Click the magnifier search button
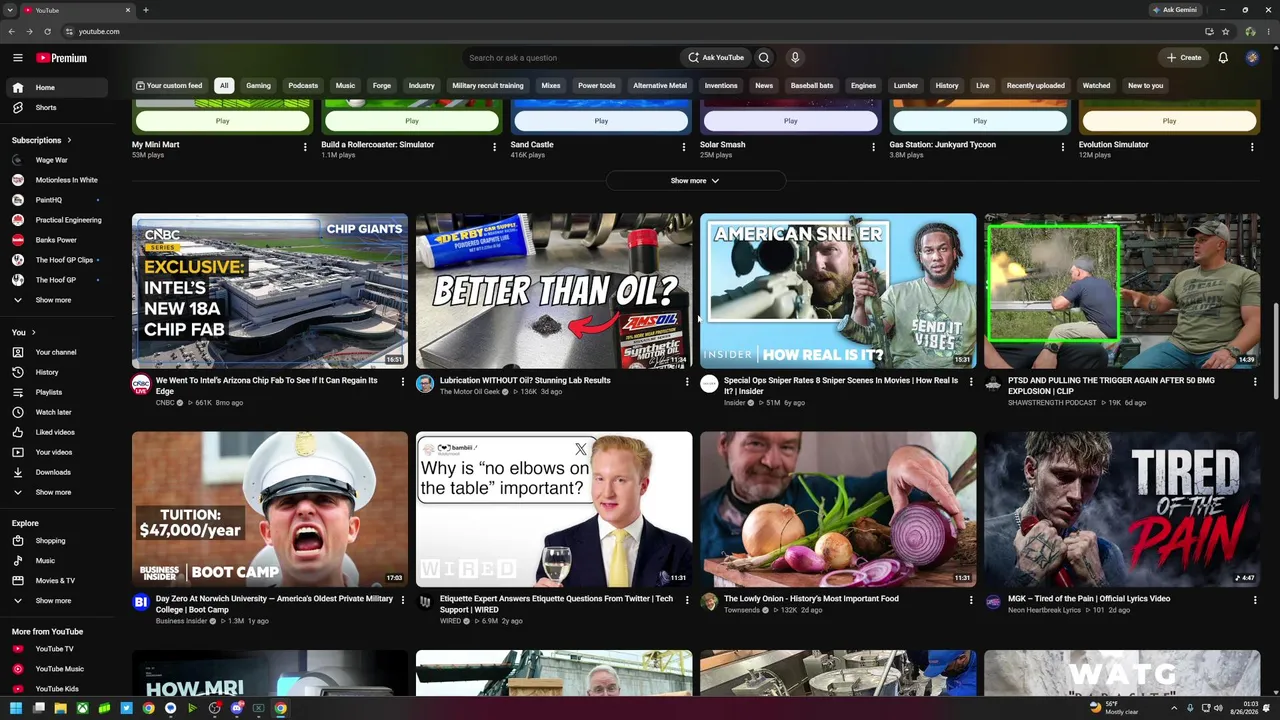1280x720 pixels. tap(764, 58)
